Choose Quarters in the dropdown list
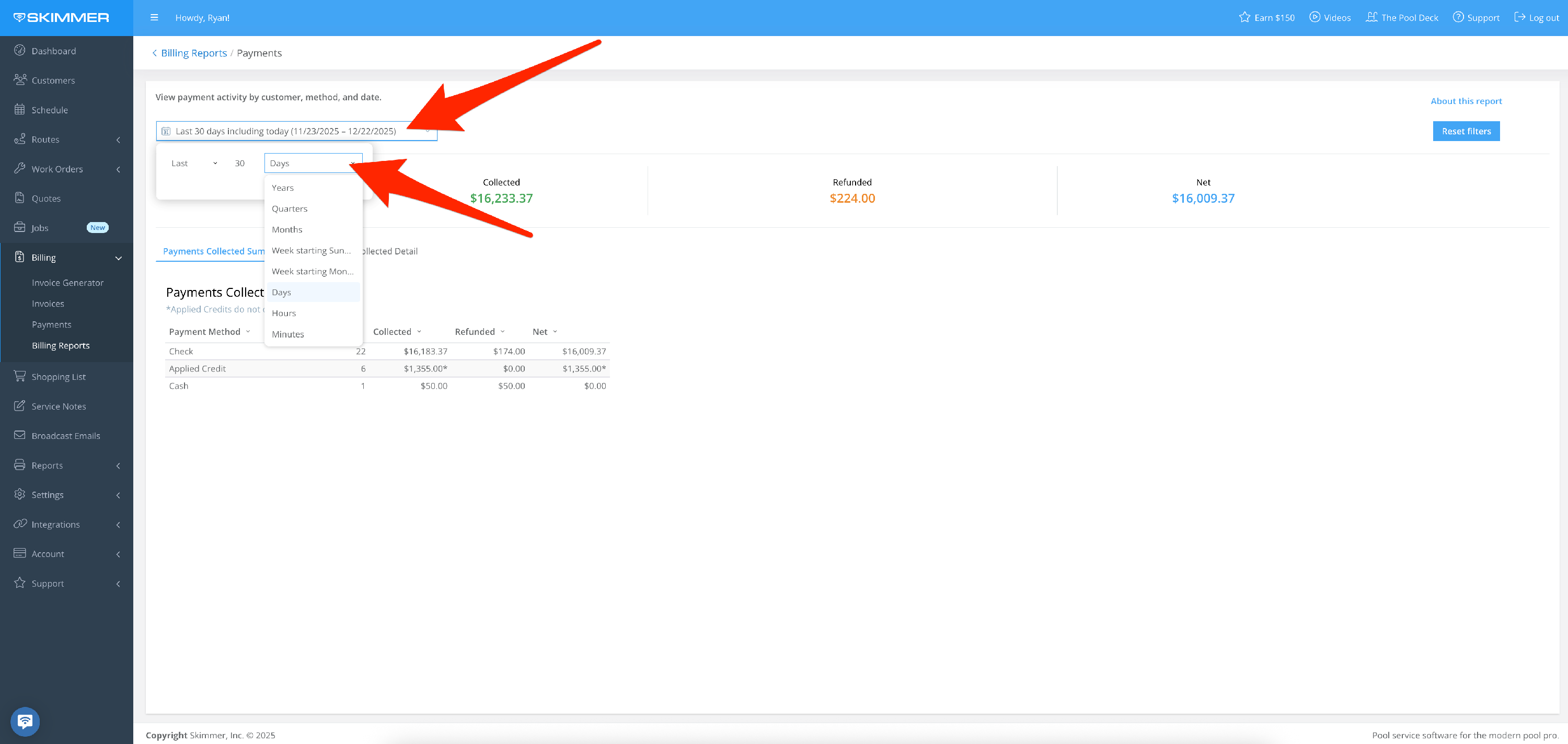 pos(289,208)
